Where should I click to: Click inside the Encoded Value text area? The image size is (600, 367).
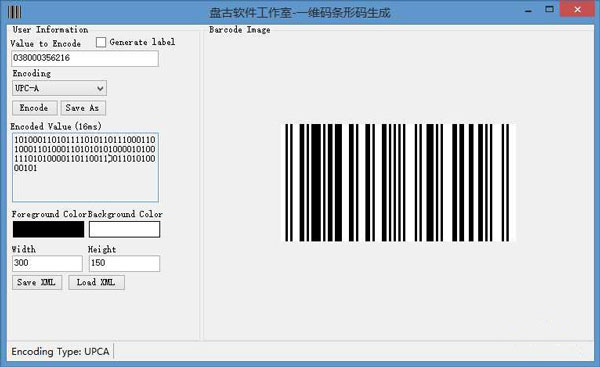point(85,167)
